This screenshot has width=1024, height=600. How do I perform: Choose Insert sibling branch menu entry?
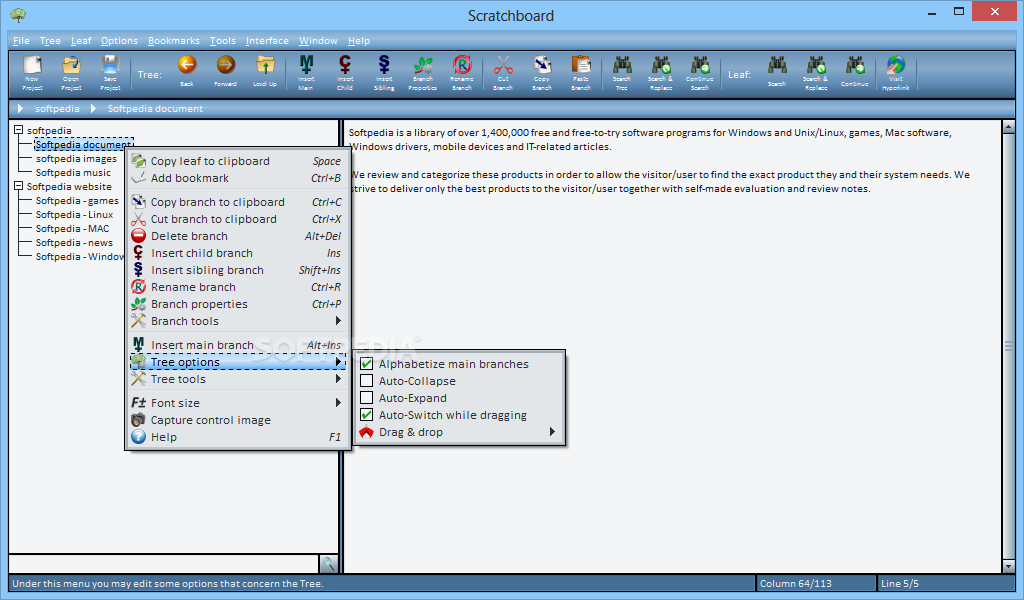tap(237, 270)
